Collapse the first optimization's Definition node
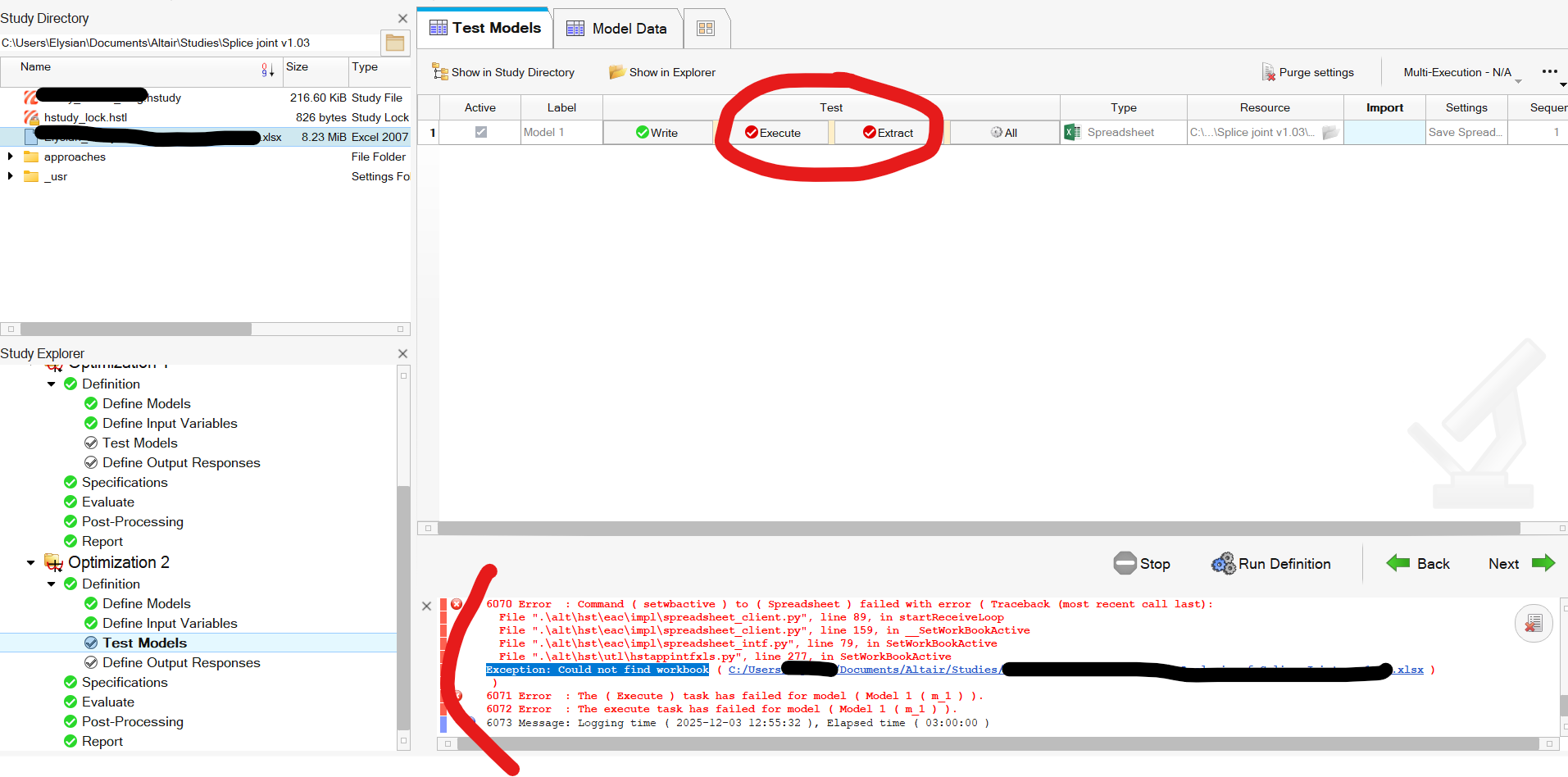The image size is (1568, 777). click(x=52, y=384)
